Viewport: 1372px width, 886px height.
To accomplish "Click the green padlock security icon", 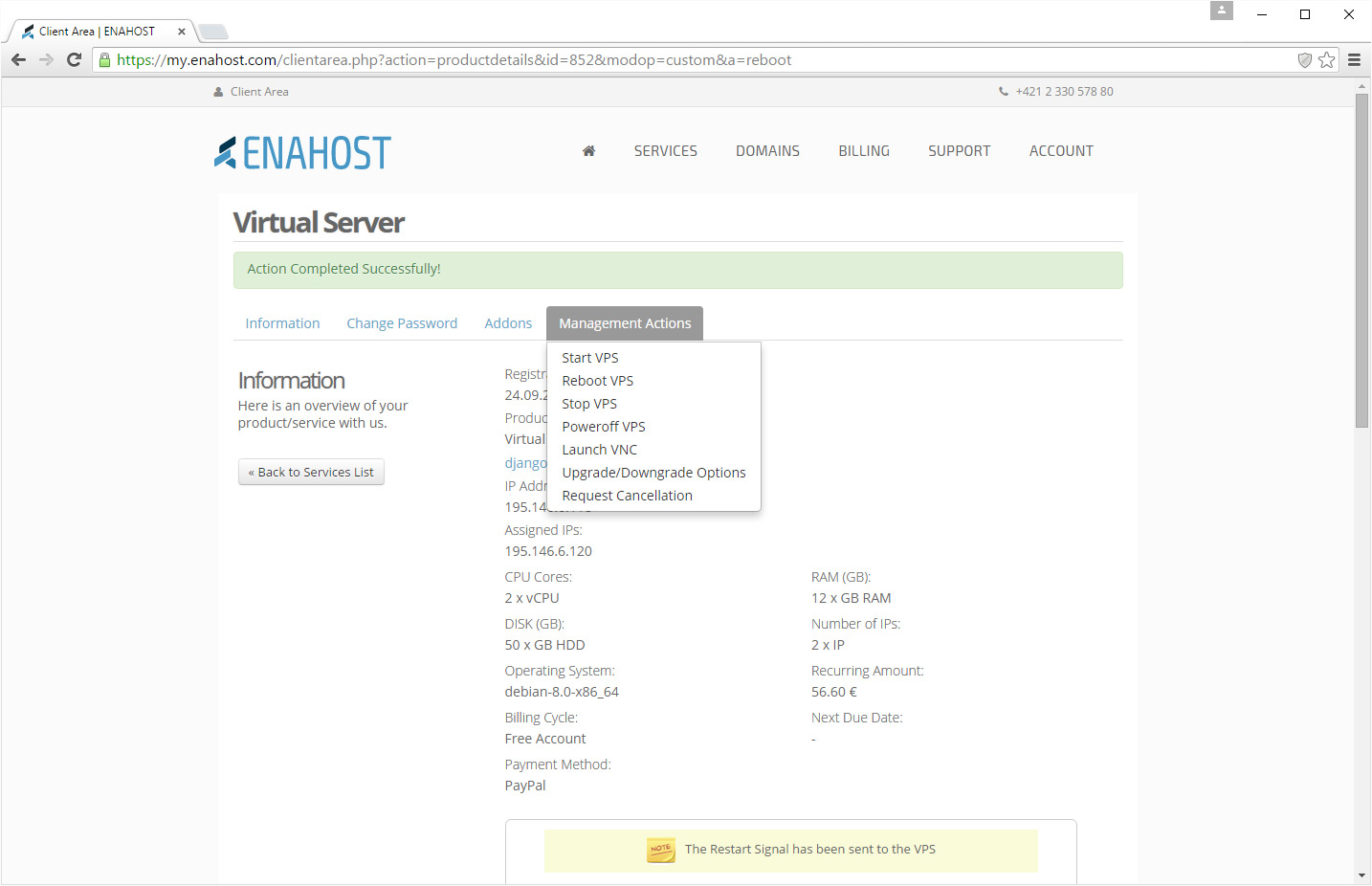I will pyautogui.click(x=105, y=59).
